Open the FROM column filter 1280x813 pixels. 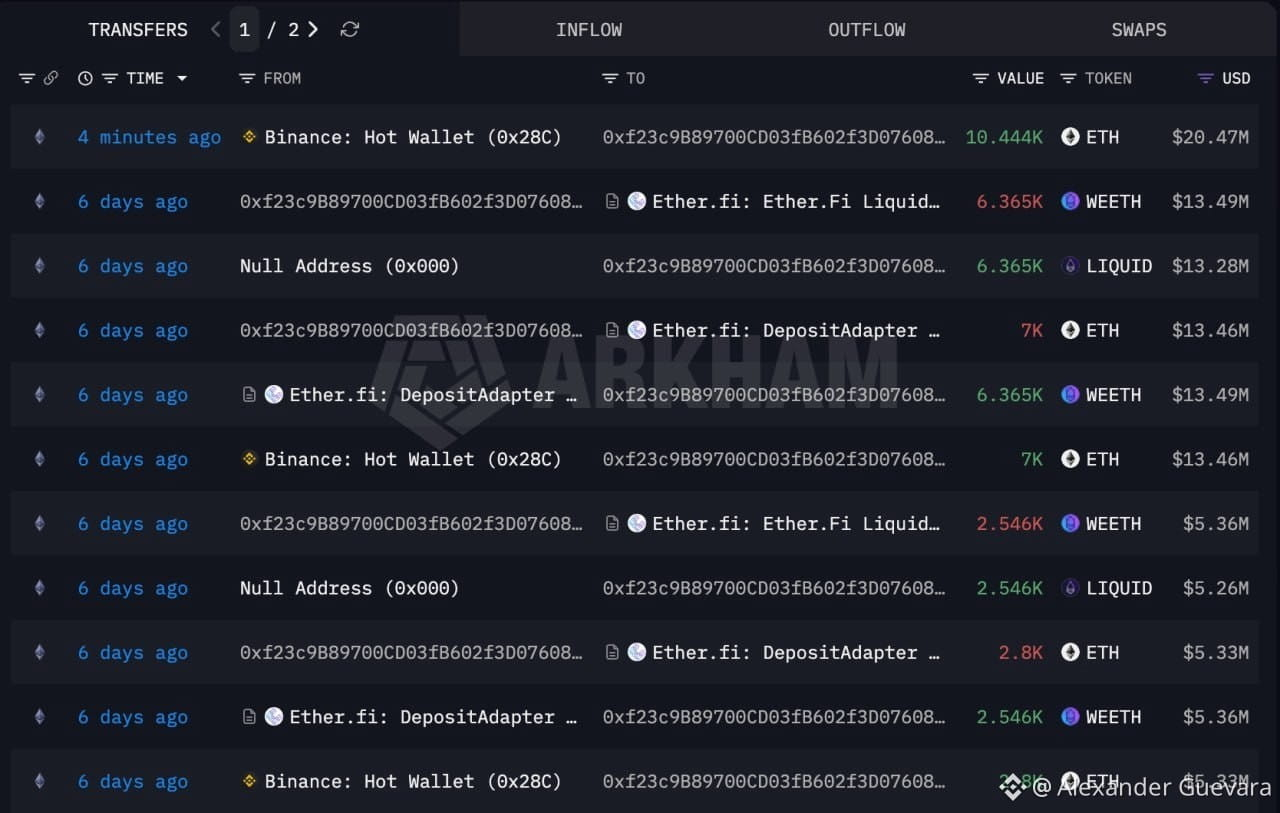click(247, 78)
